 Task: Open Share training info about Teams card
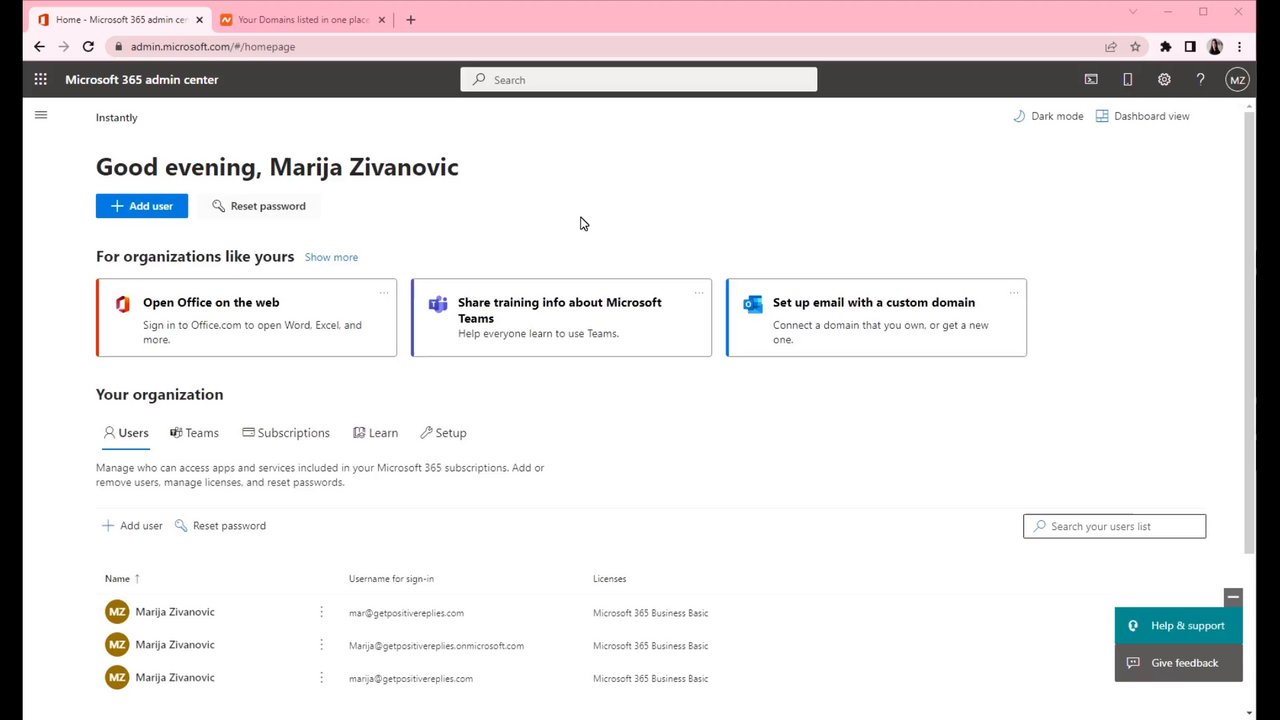pos(561,317)
